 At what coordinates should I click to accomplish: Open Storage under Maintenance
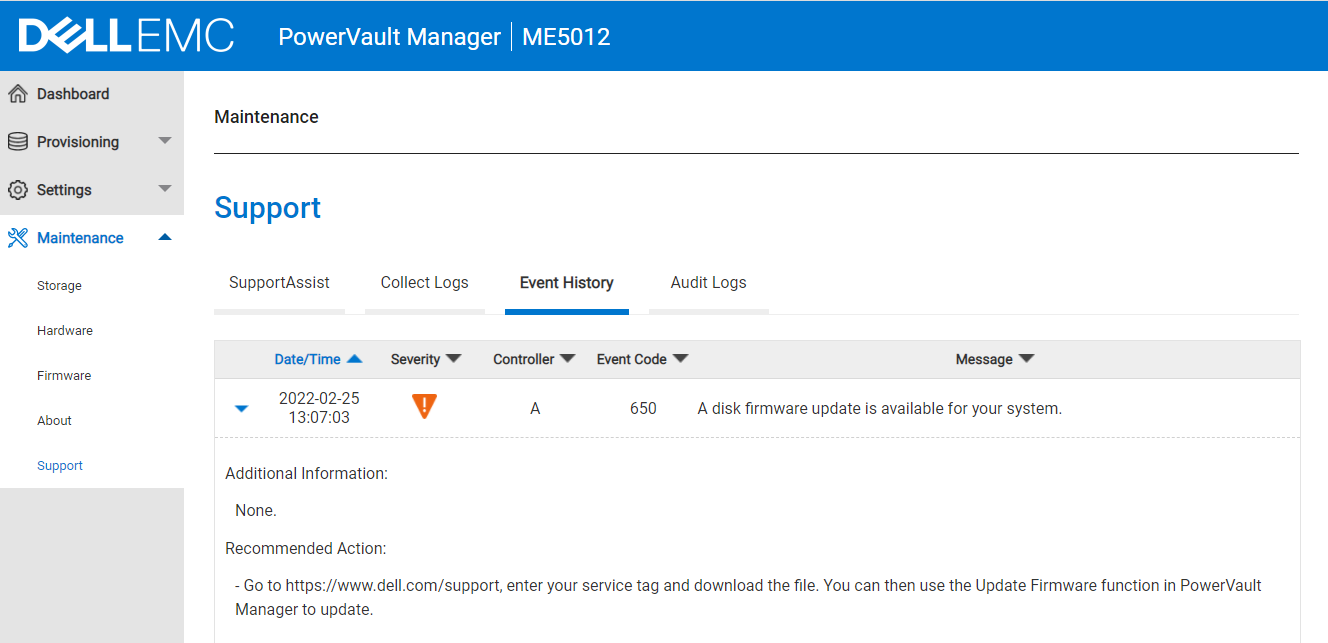59,286
